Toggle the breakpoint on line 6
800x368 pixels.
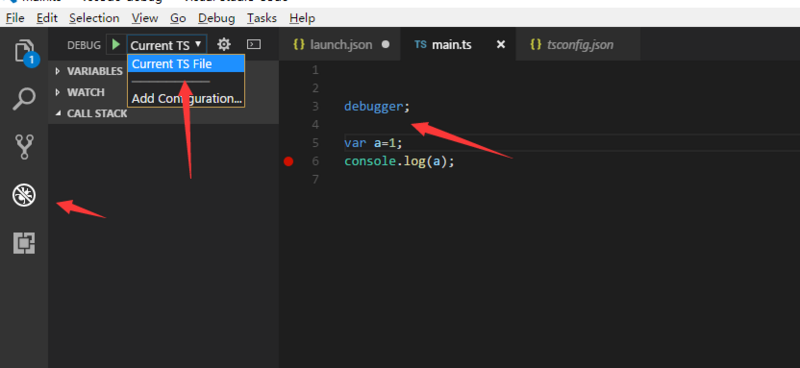288,161
